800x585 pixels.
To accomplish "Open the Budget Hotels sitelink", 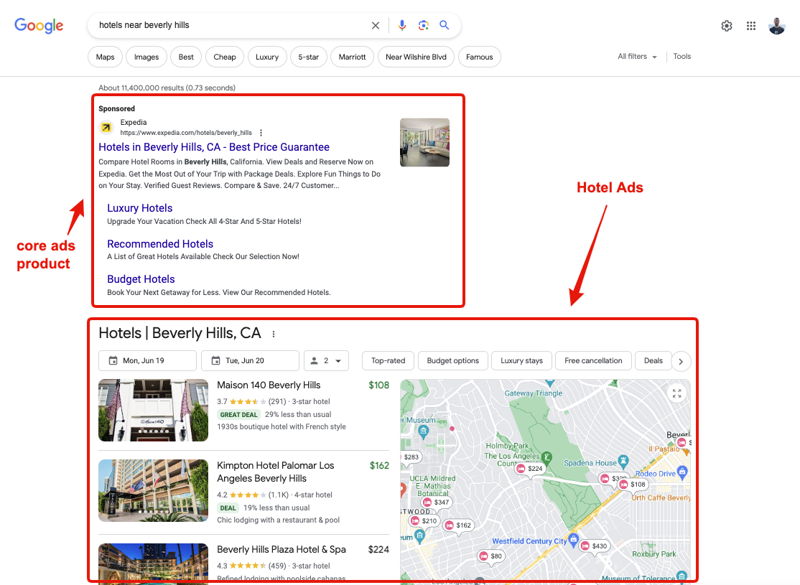I will click(141, 279).
